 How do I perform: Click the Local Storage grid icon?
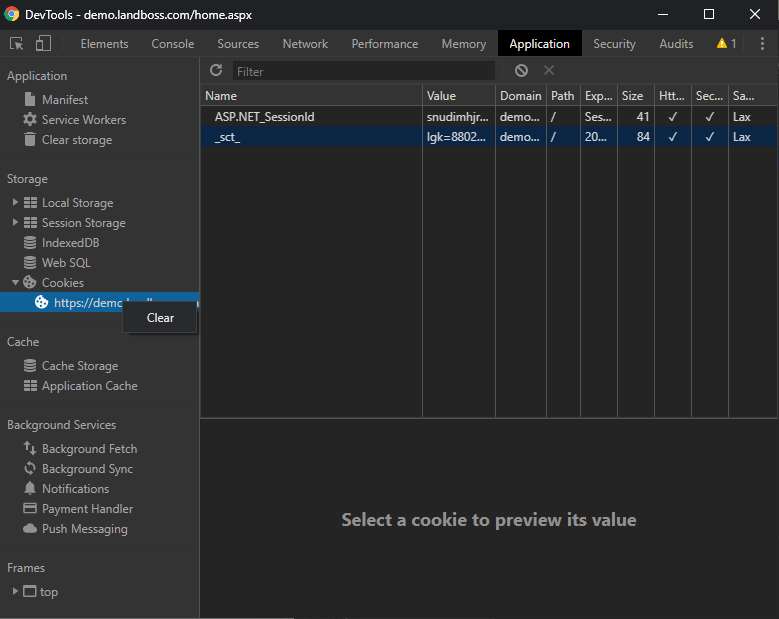pyautogui.click(x=30, y=203)
